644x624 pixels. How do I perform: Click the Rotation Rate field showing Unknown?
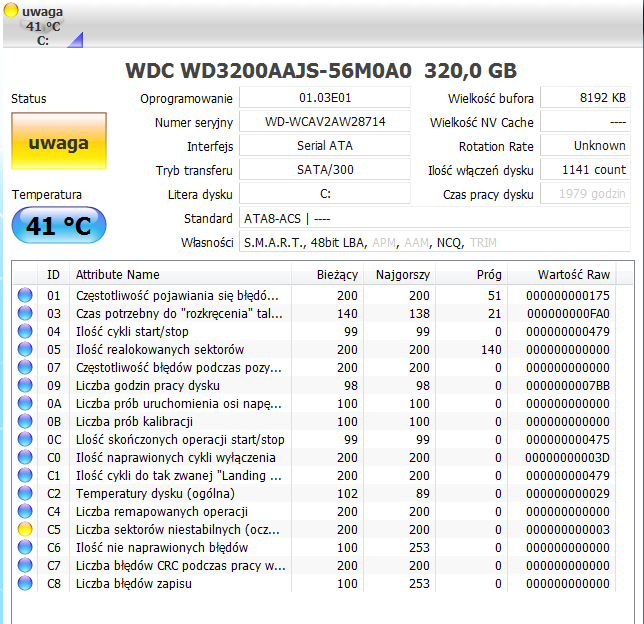click(585, 145)
